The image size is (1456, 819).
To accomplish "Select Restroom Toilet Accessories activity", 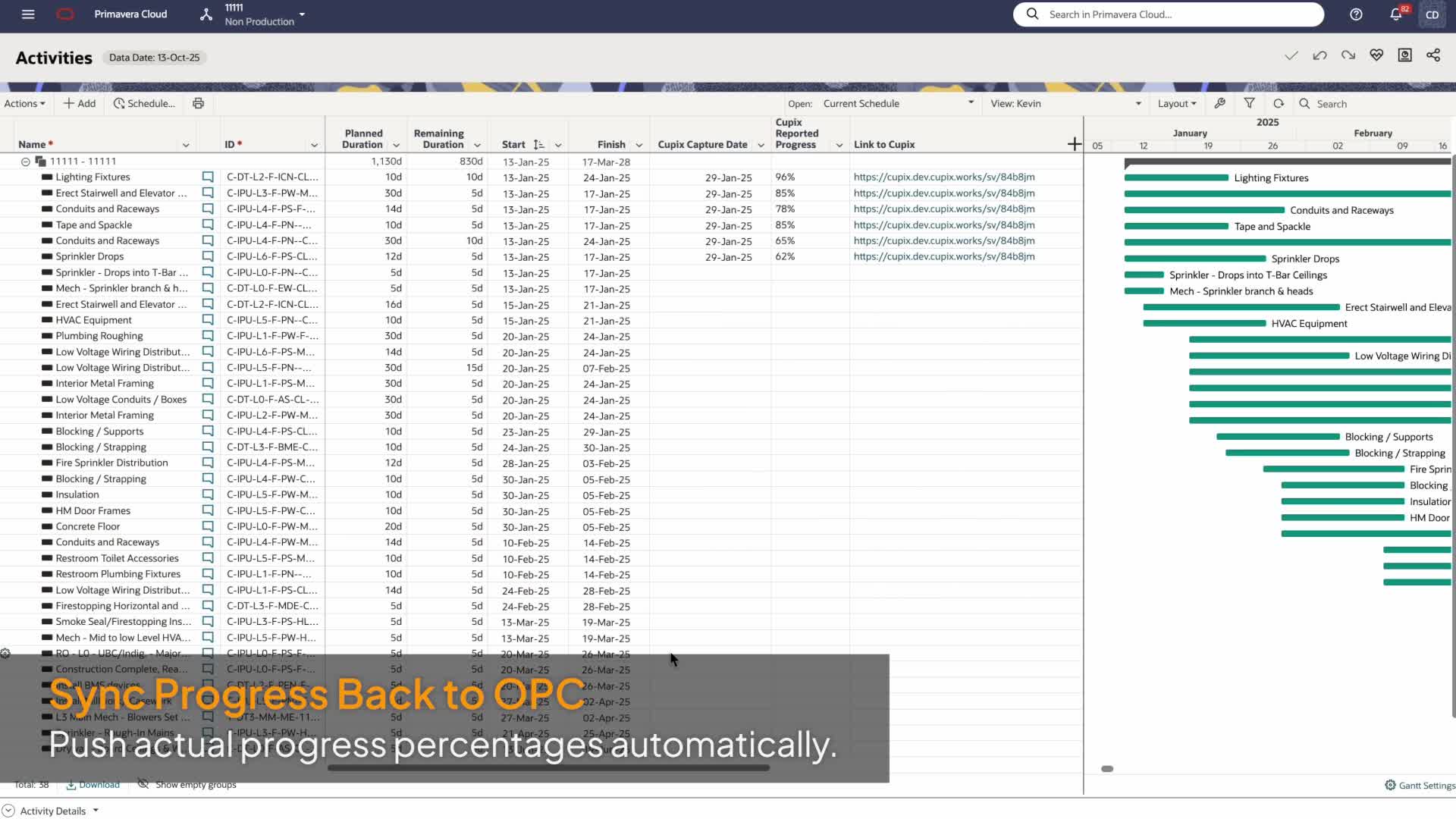I will pyautogui.click(x=117, y=558).
